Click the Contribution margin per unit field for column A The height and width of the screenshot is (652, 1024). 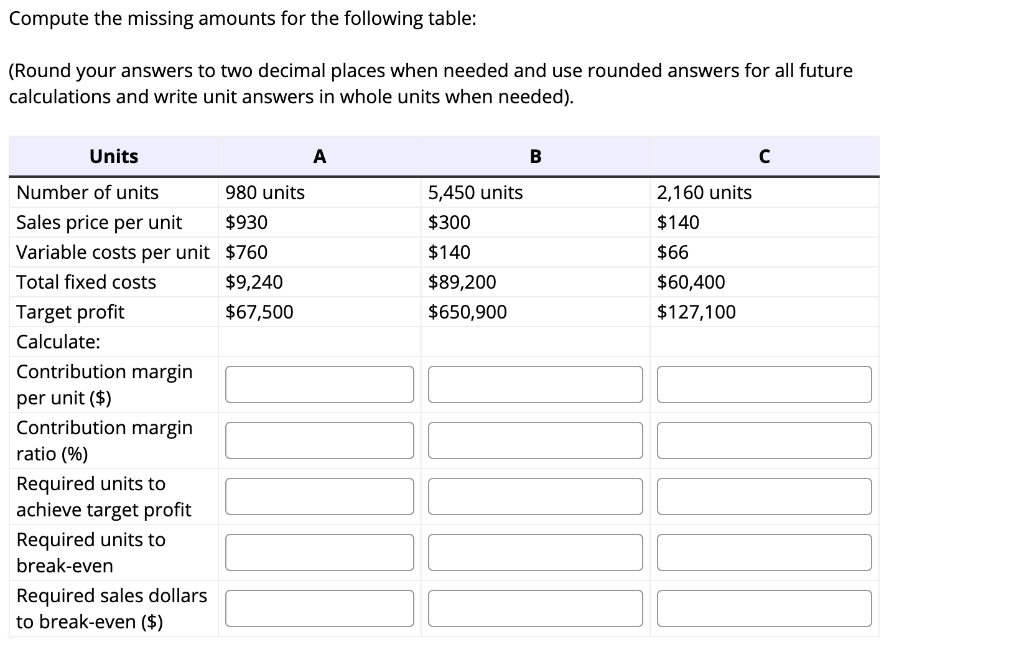pos(319,383)
